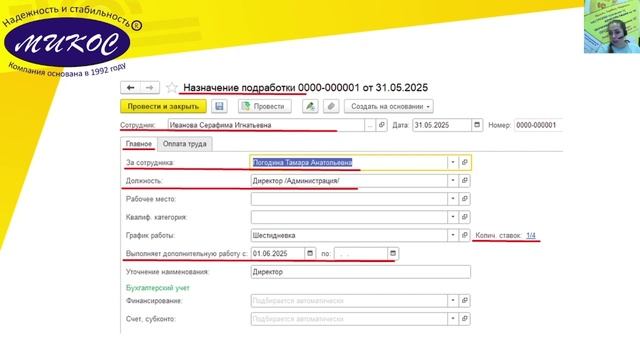Open the График работы record via its open icon

[x=464, y=235]
